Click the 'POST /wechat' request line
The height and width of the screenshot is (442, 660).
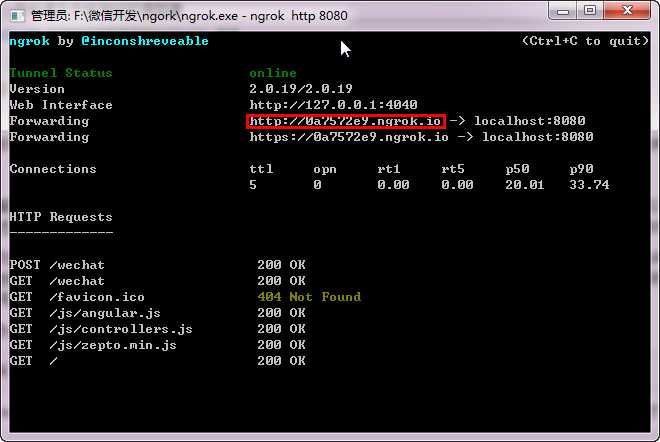[57, 265]
